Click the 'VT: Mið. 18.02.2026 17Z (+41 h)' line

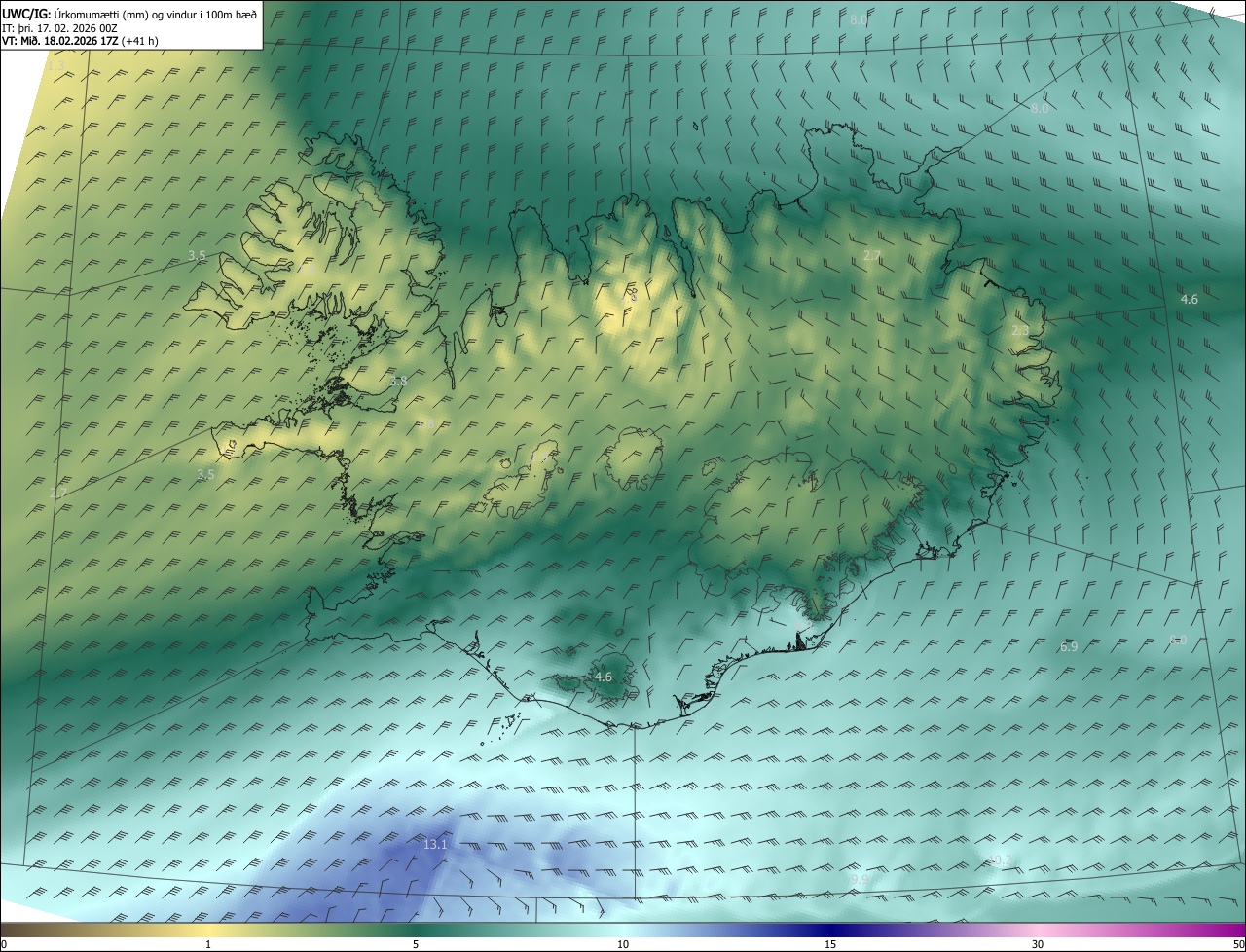pyautogui.click(x=81, y=41)
